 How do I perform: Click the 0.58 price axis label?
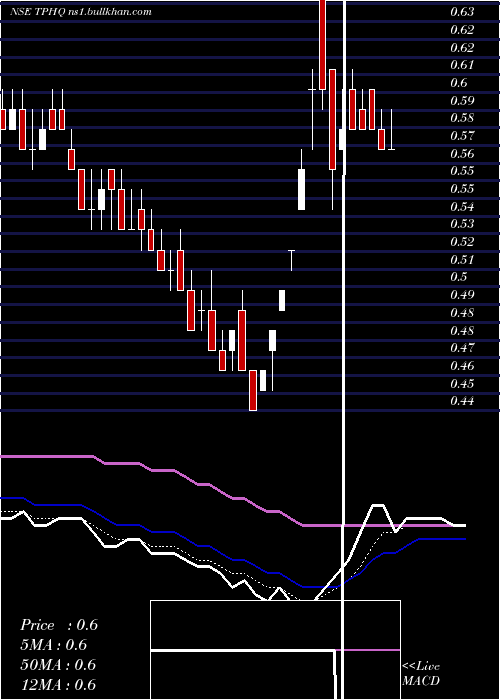point(462,118)
